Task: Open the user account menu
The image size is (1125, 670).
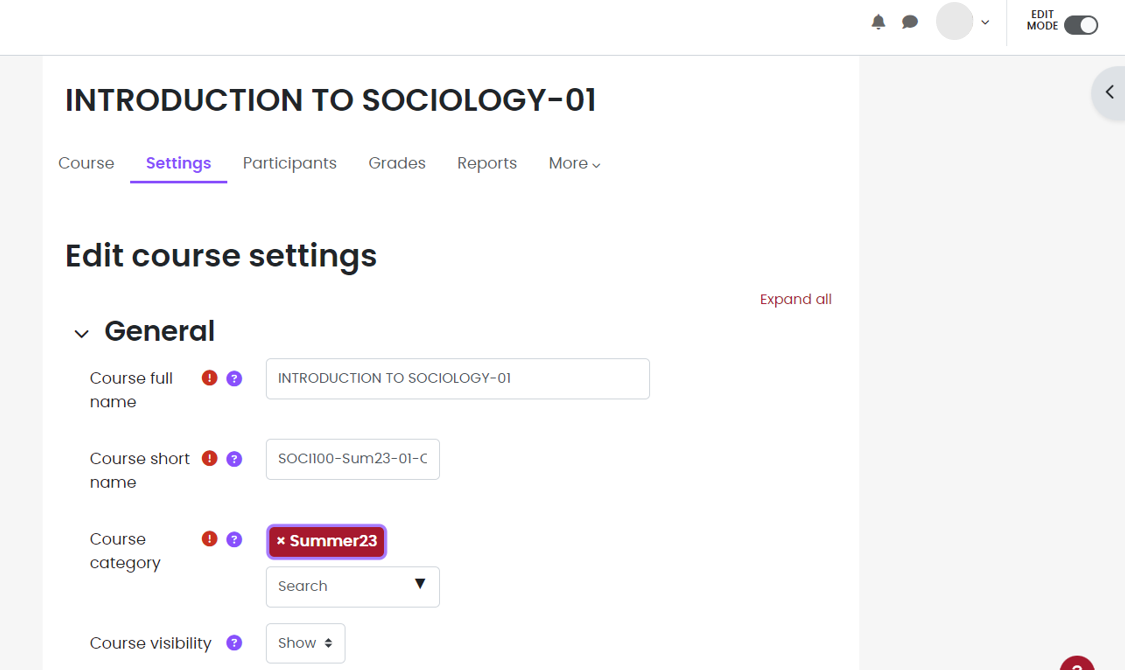Action: (962, 21)
